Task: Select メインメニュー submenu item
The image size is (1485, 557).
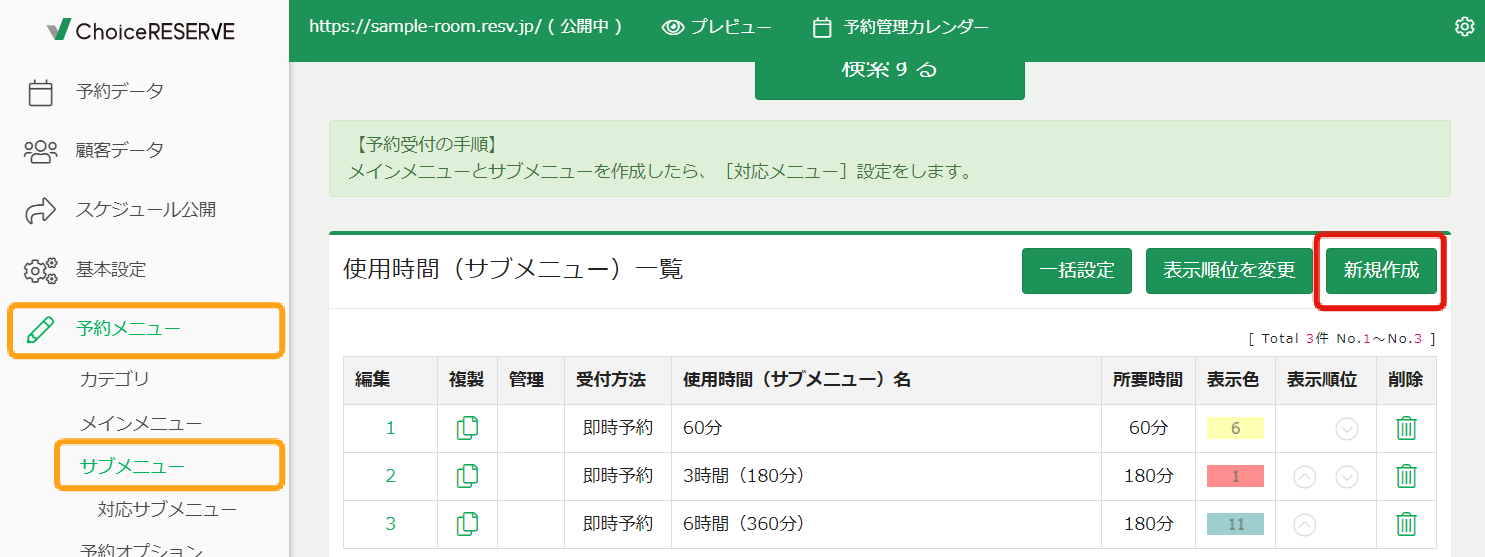Action: (141, 424)
